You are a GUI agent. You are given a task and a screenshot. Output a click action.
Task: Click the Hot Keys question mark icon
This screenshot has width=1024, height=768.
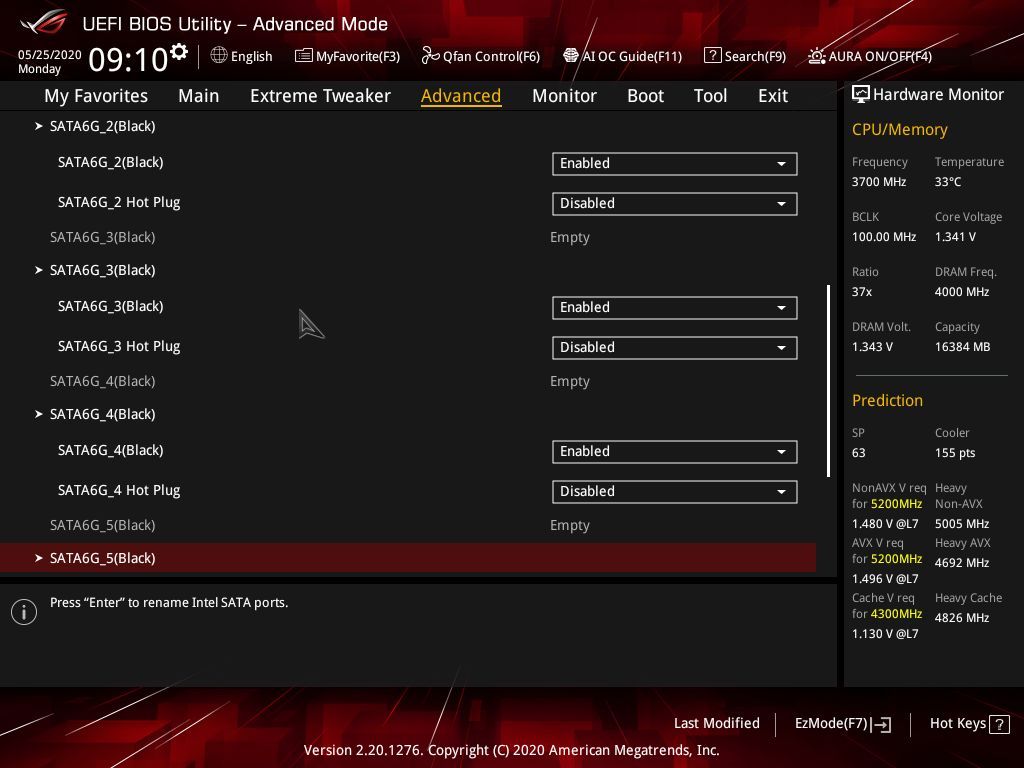pyautogui.click(x=999, y=724)
